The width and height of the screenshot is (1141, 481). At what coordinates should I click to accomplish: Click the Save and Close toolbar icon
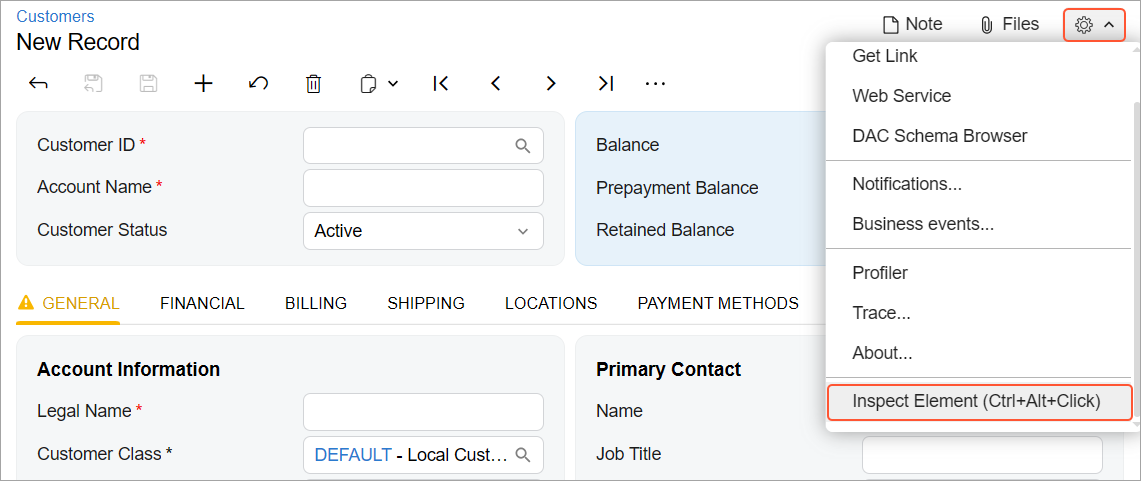93,84
